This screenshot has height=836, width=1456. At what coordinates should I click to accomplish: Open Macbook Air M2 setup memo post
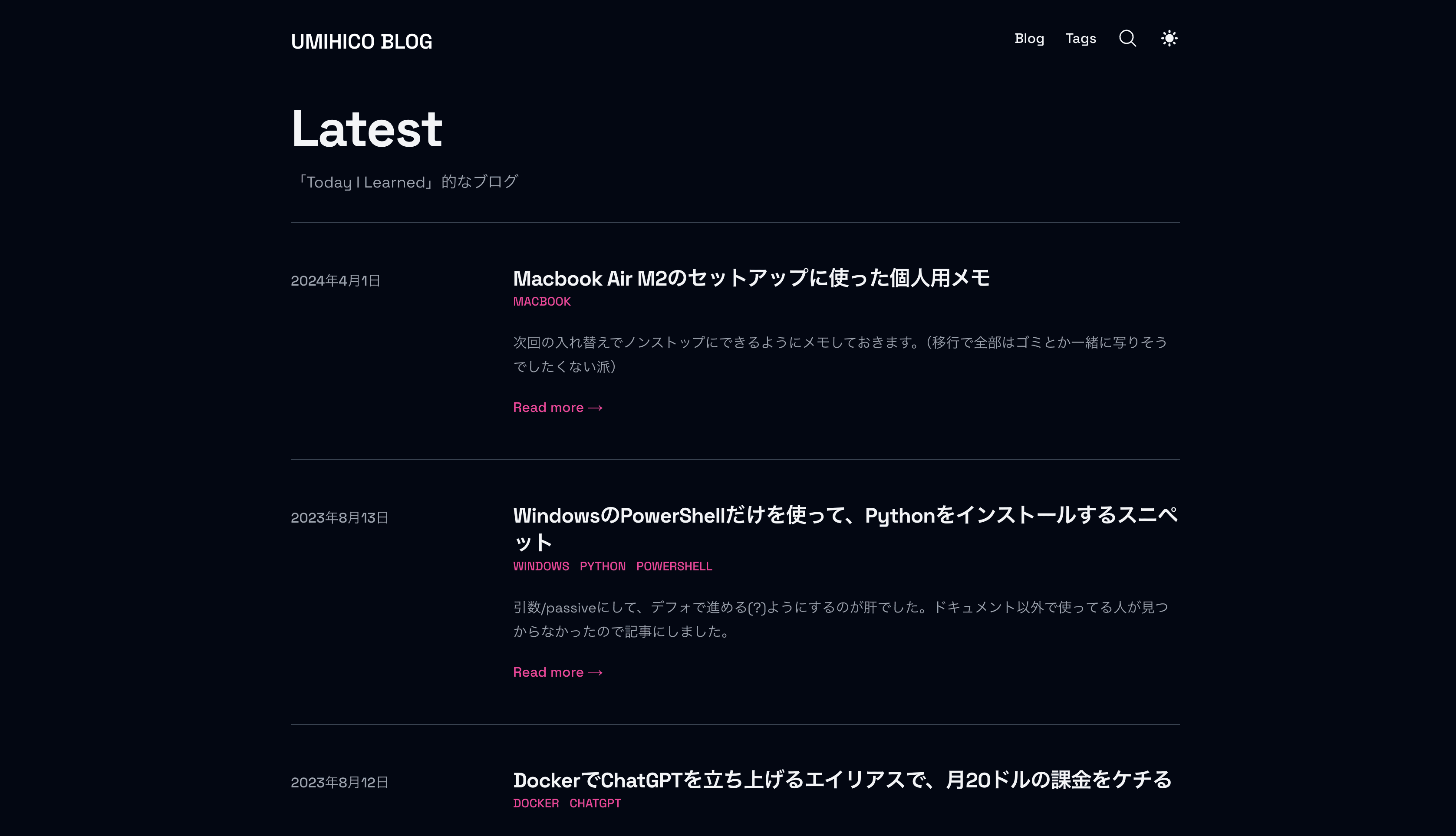[x=751, y=278]
